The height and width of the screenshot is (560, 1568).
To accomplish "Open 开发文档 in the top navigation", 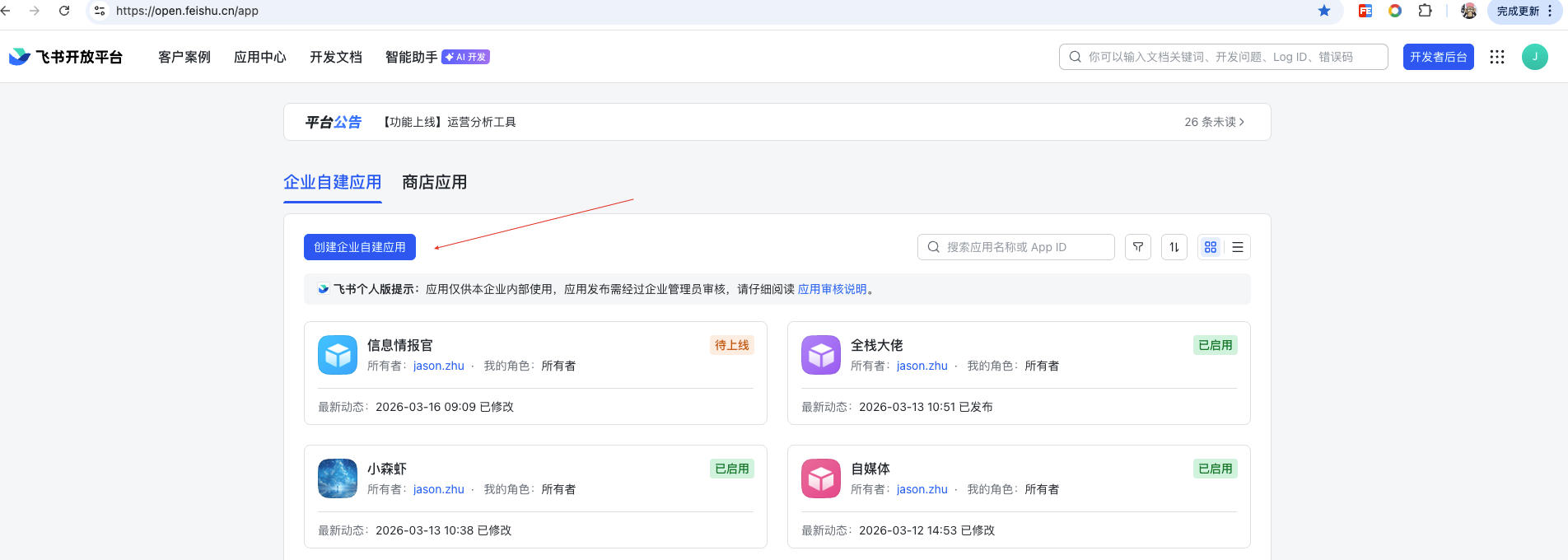I will (336, 57).
